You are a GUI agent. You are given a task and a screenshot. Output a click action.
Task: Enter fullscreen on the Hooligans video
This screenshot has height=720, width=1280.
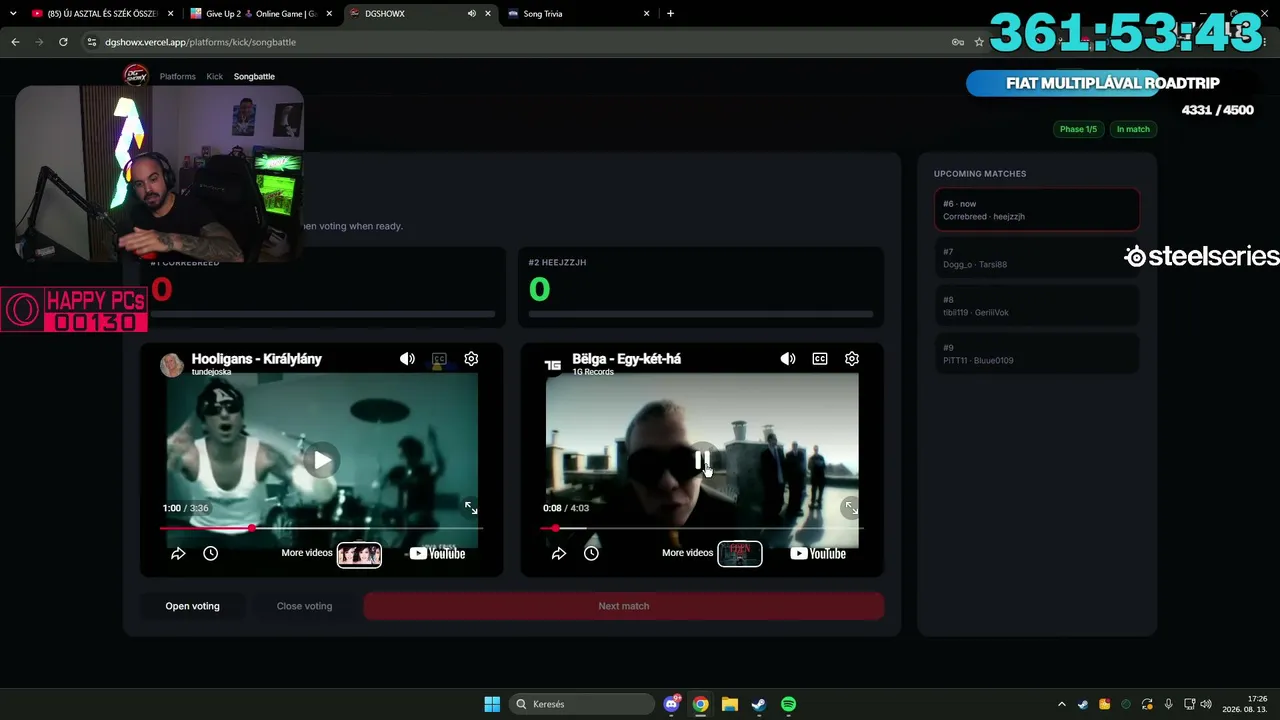471,508
